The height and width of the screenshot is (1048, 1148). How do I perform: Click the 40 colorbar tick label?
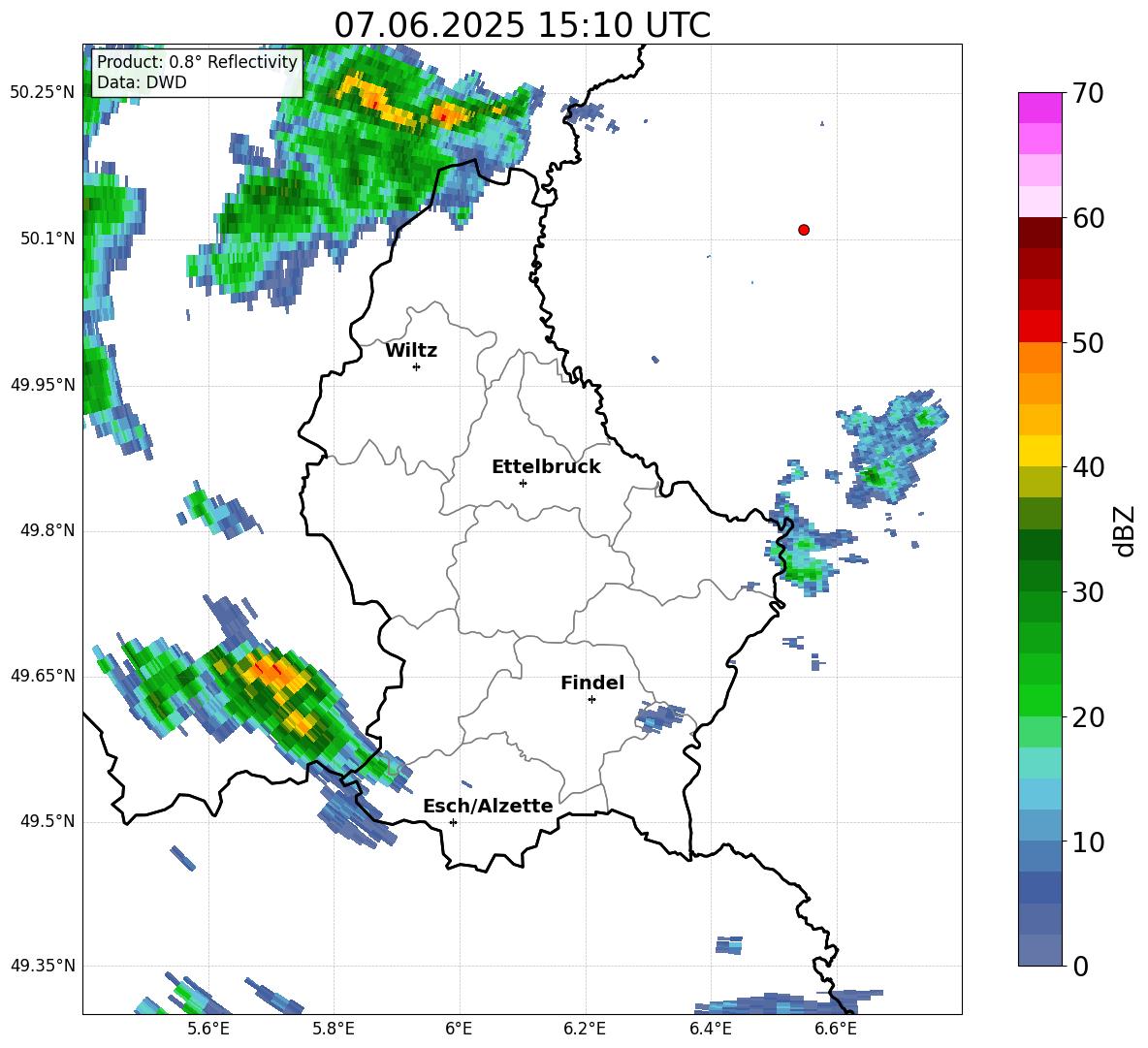pos(1088,467)
